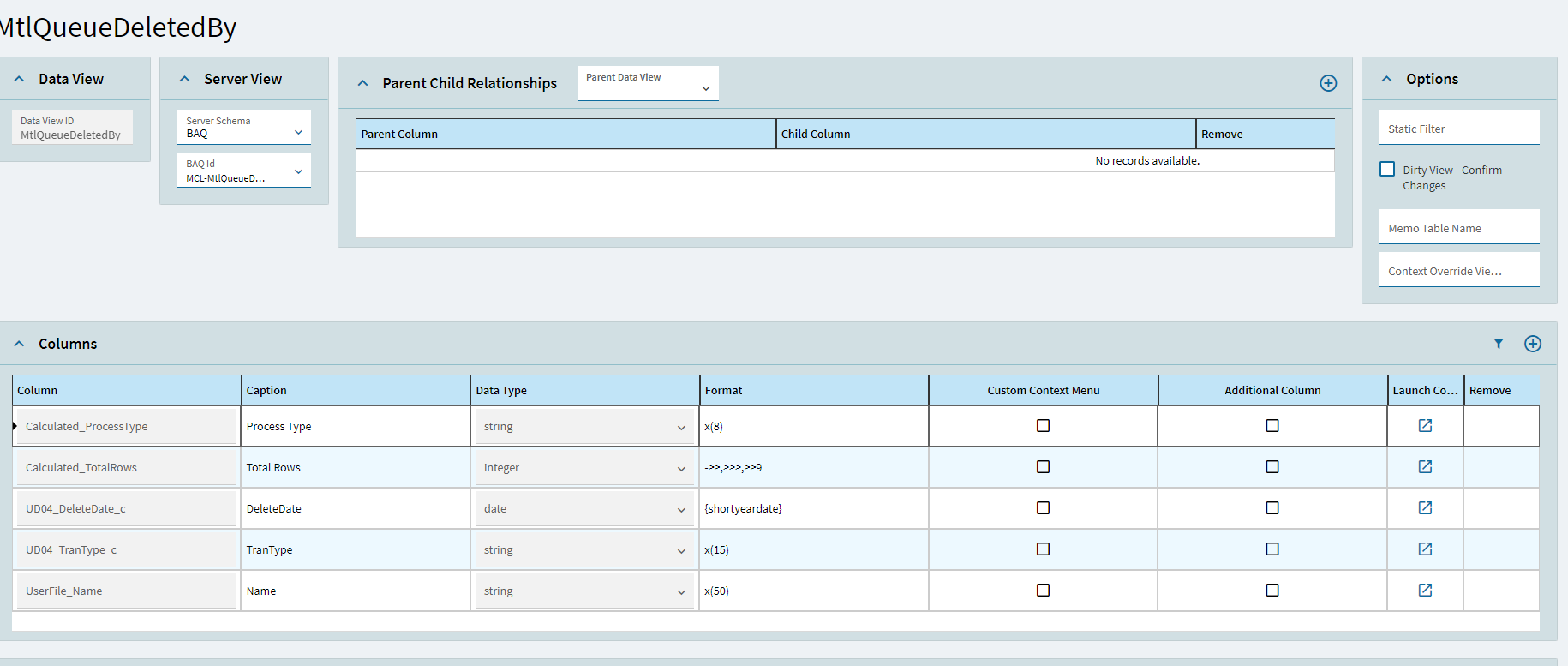
Task: Add a new column with plus icon
Action: [x=1533, y=344]
